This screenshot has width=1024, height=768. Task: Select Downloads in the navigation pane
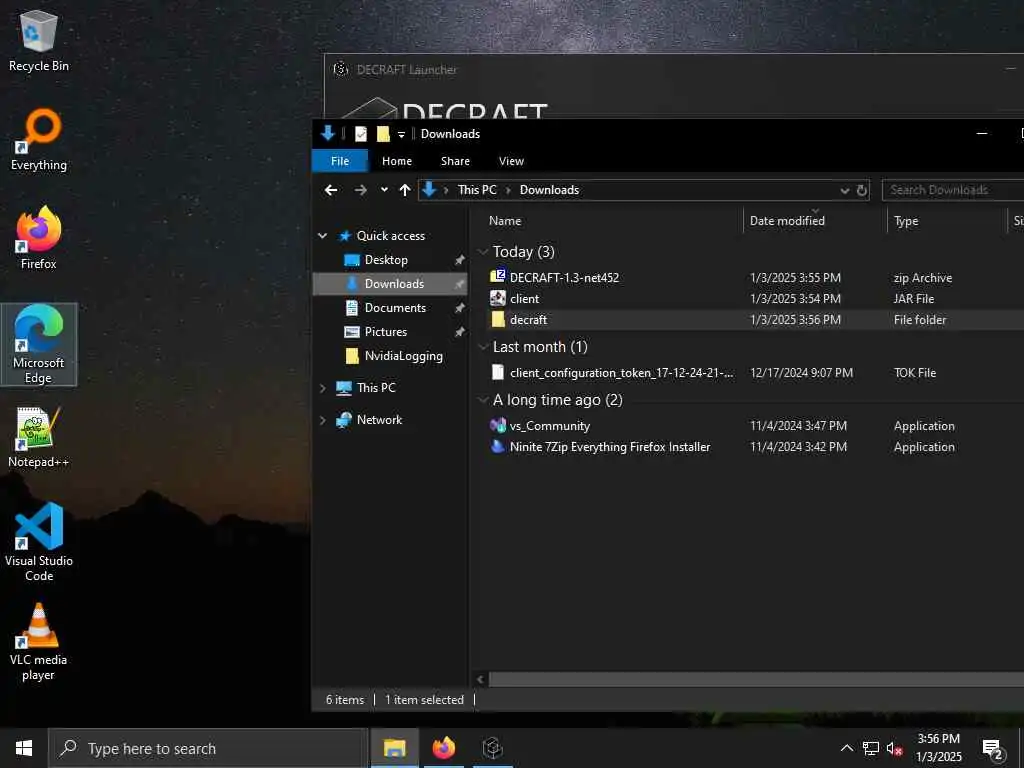pos(391,284)
